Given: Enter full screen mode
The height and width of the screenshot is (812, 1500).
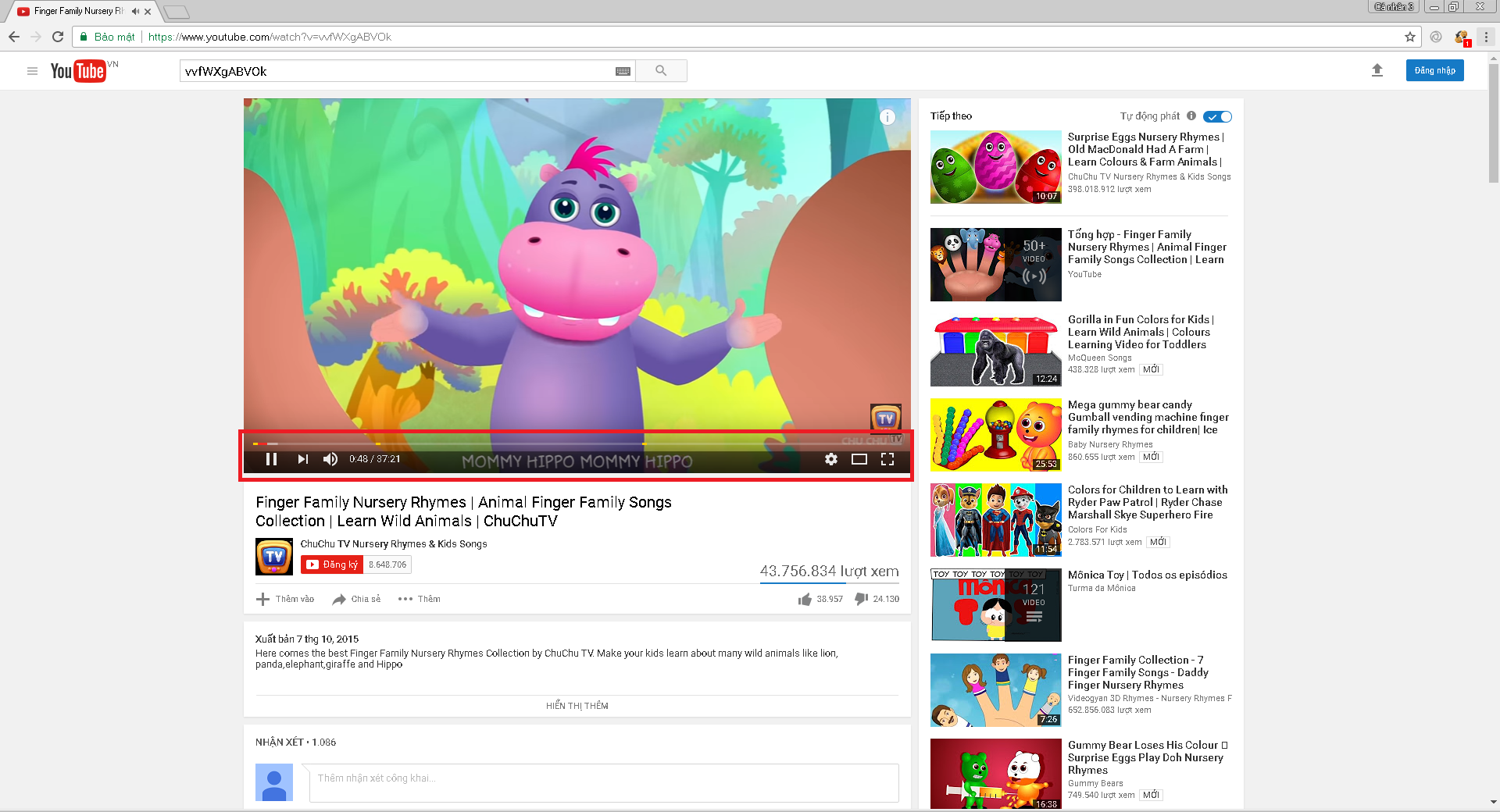Looking at the screenshot, I should pos(887,459).
